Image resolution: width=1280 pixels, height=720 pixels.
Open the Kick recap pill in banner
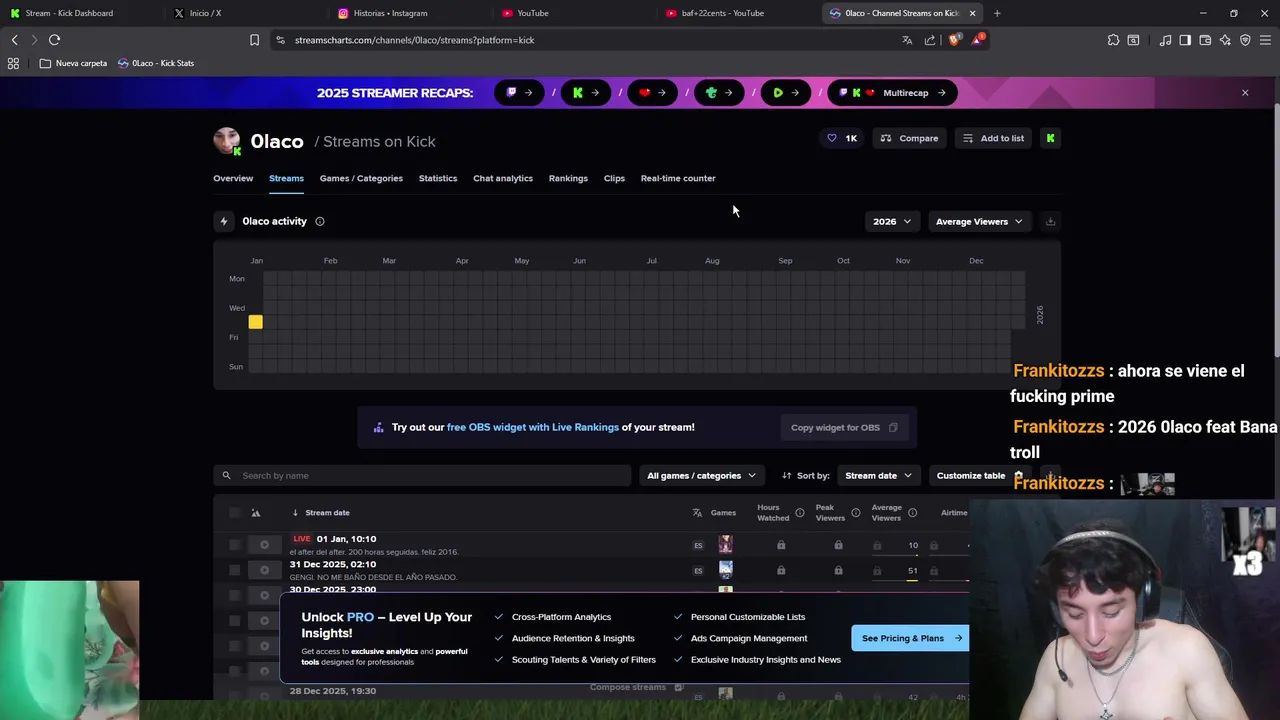click(x=585, y=93)
